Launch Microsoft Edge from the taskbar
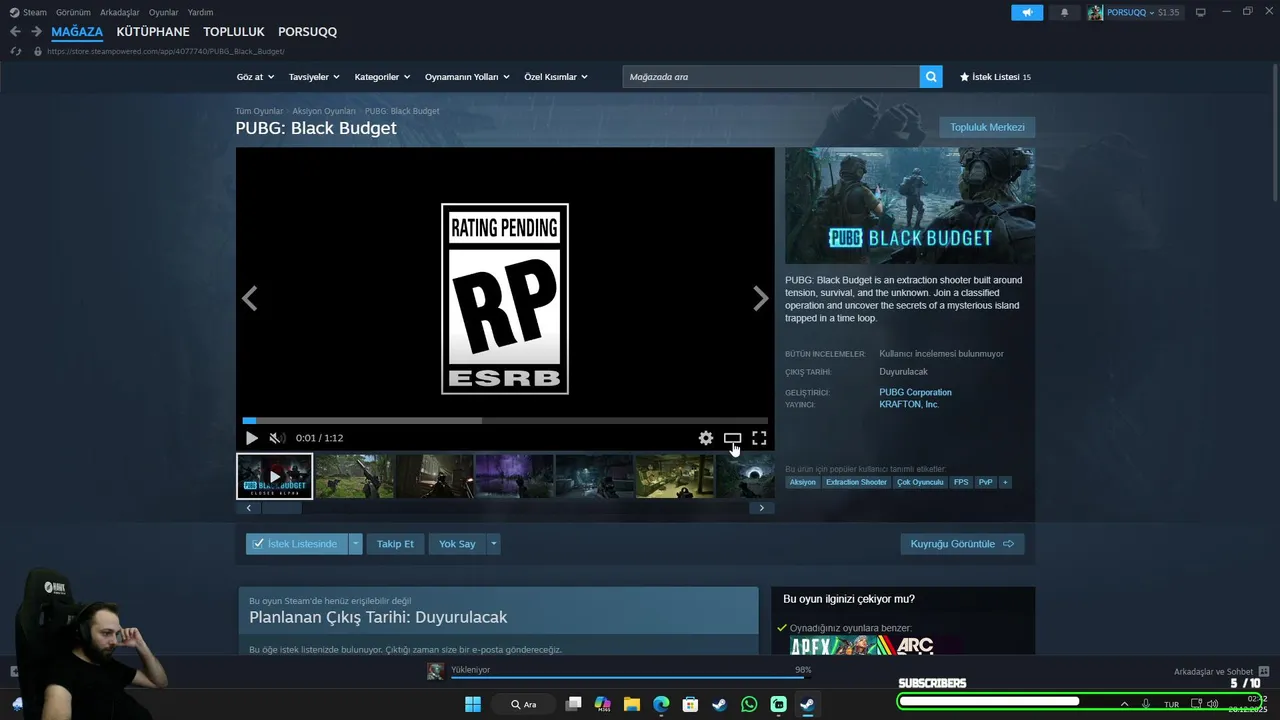The width and height of the screenshot is (1280, 720). pyautogui.click(x=661, y=704)
